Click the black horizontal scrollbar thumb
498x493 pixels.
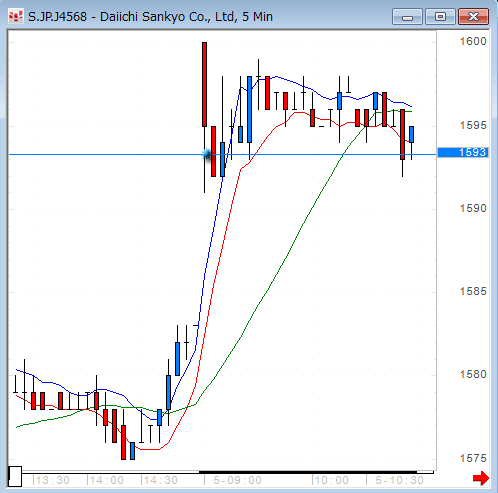coord(308,472)
